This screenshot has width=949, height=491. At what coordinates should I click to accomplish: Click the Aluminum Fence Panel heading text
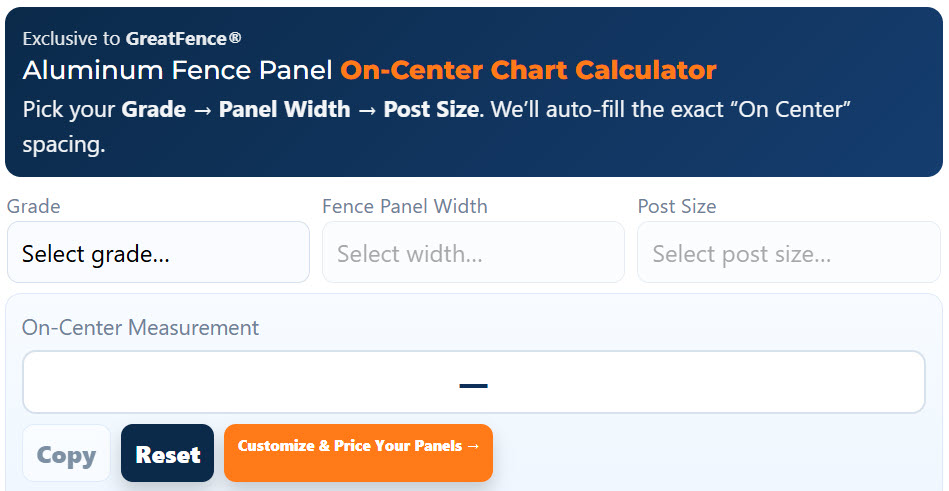click(x=178, y=71)
